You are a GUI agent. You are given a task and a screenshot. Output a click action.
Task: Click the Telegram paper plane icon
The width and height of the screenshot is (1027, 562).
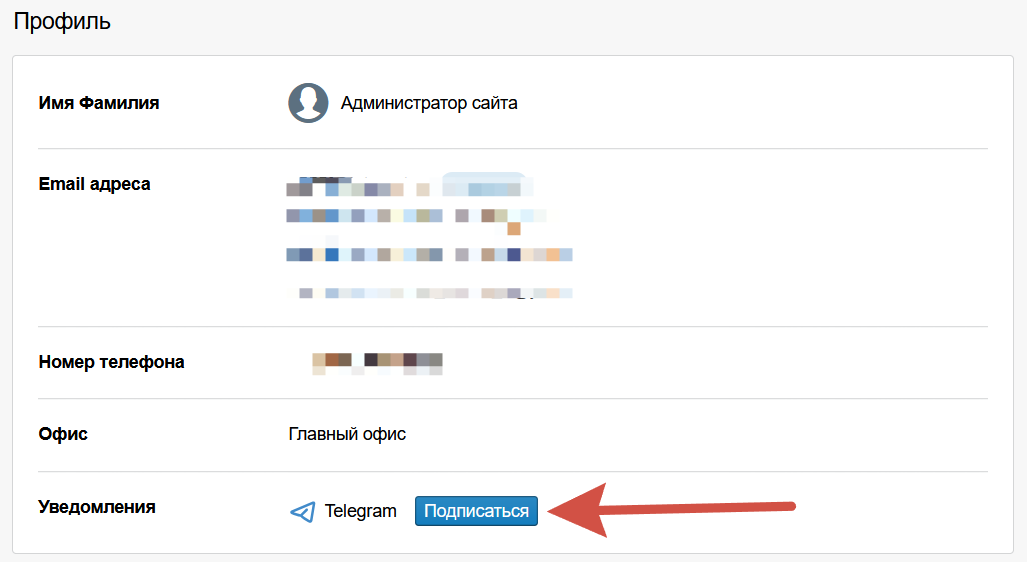tap(302, 512)
